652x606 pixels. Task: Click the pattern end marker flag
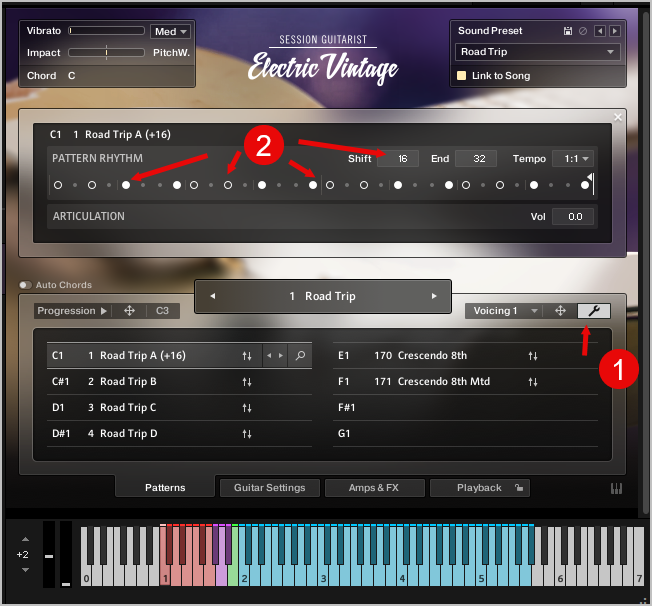[x=591, y=178]
